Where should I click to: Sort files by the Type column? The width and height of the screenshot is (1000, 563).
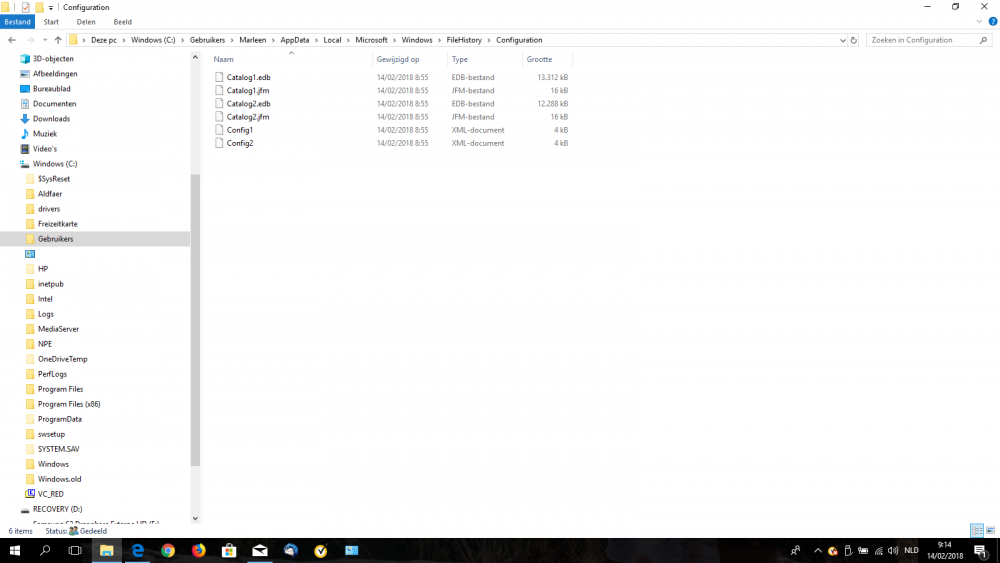(x=460, y=59)
